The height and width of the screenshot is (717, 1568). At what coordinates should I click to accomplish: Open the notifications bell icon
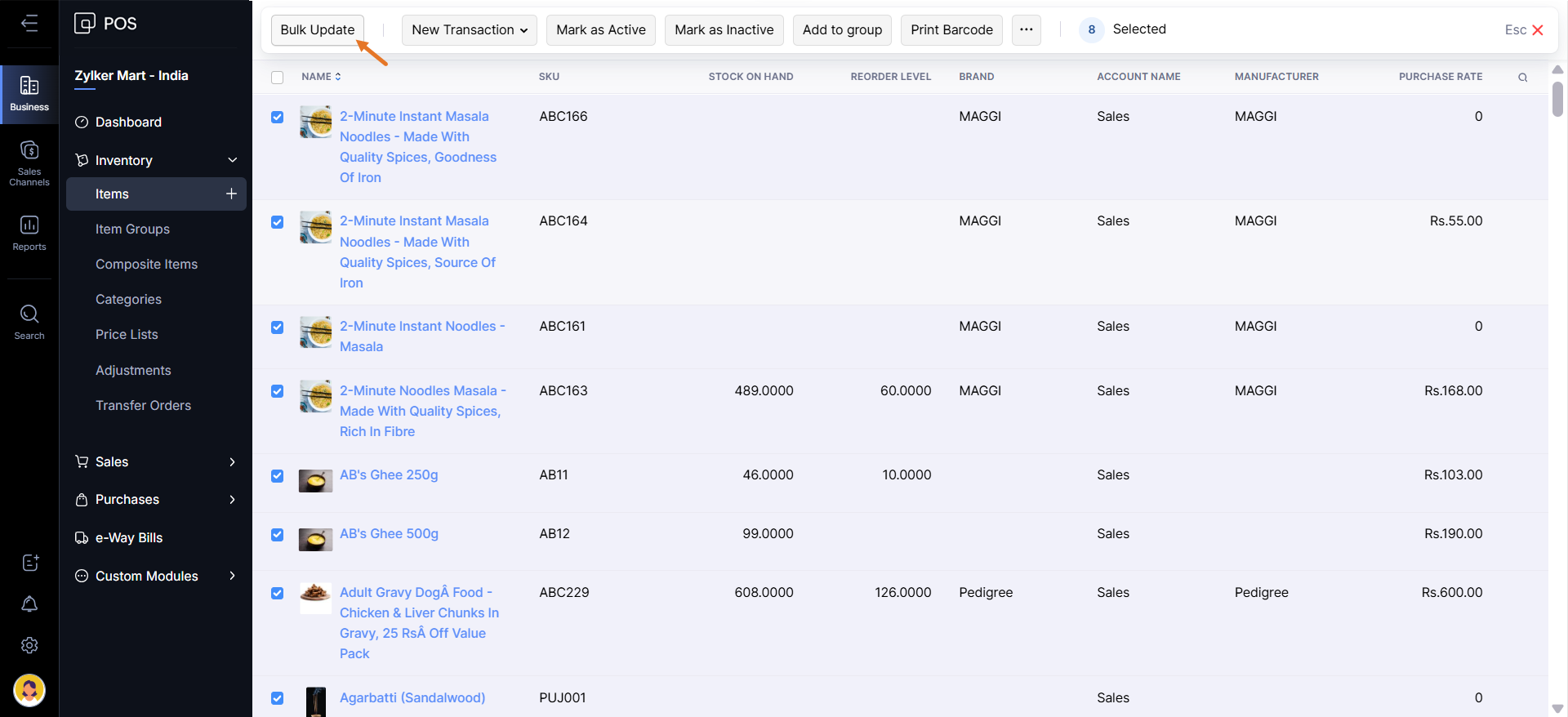[29, 603]
